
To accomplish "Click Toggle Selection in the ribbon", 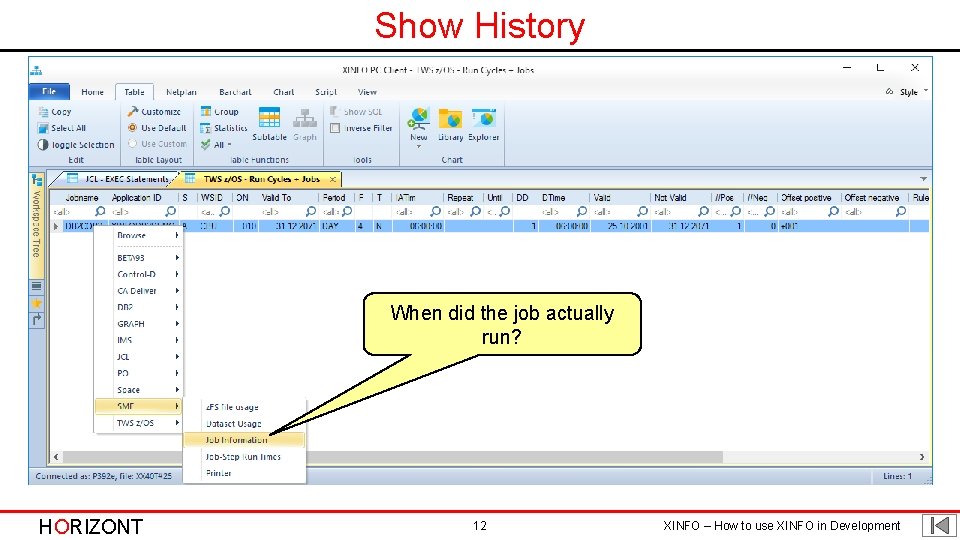I will [x=76, y=144].
